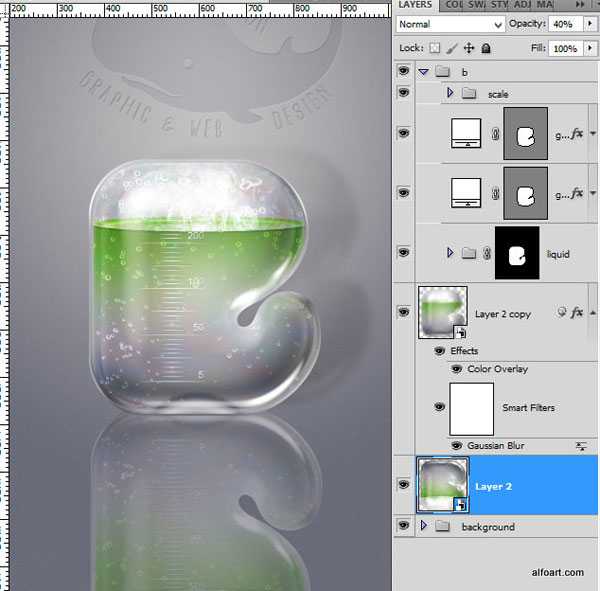Select liquid group black mask thumbnail

(517, 253)
